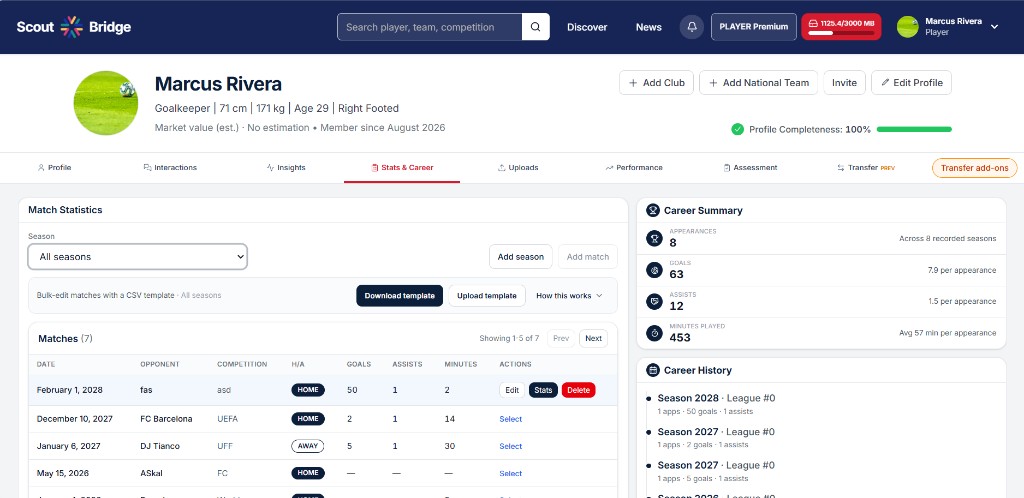Edit the February 1, 2028 match
The width and height of the screenshot is (1024, 498).
(512, 390)
